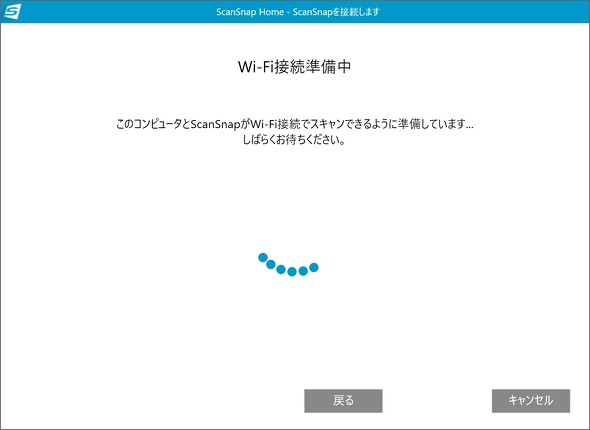Click the line starting このコンピュータとScanSnapが

point(295,124)
